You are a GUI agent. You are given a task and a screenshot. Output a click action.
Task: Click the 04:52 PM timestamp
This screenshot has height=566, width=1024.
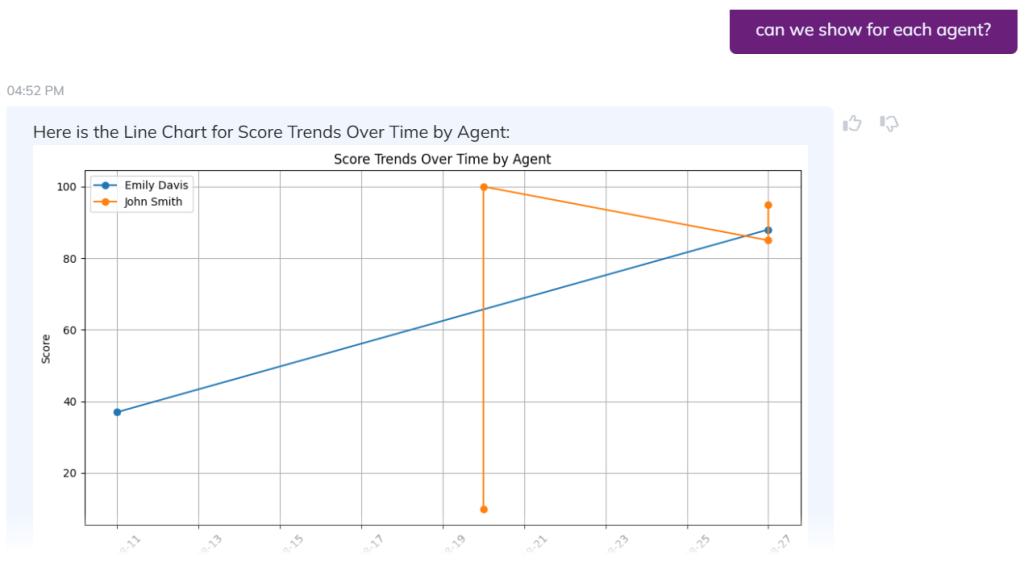35,91
